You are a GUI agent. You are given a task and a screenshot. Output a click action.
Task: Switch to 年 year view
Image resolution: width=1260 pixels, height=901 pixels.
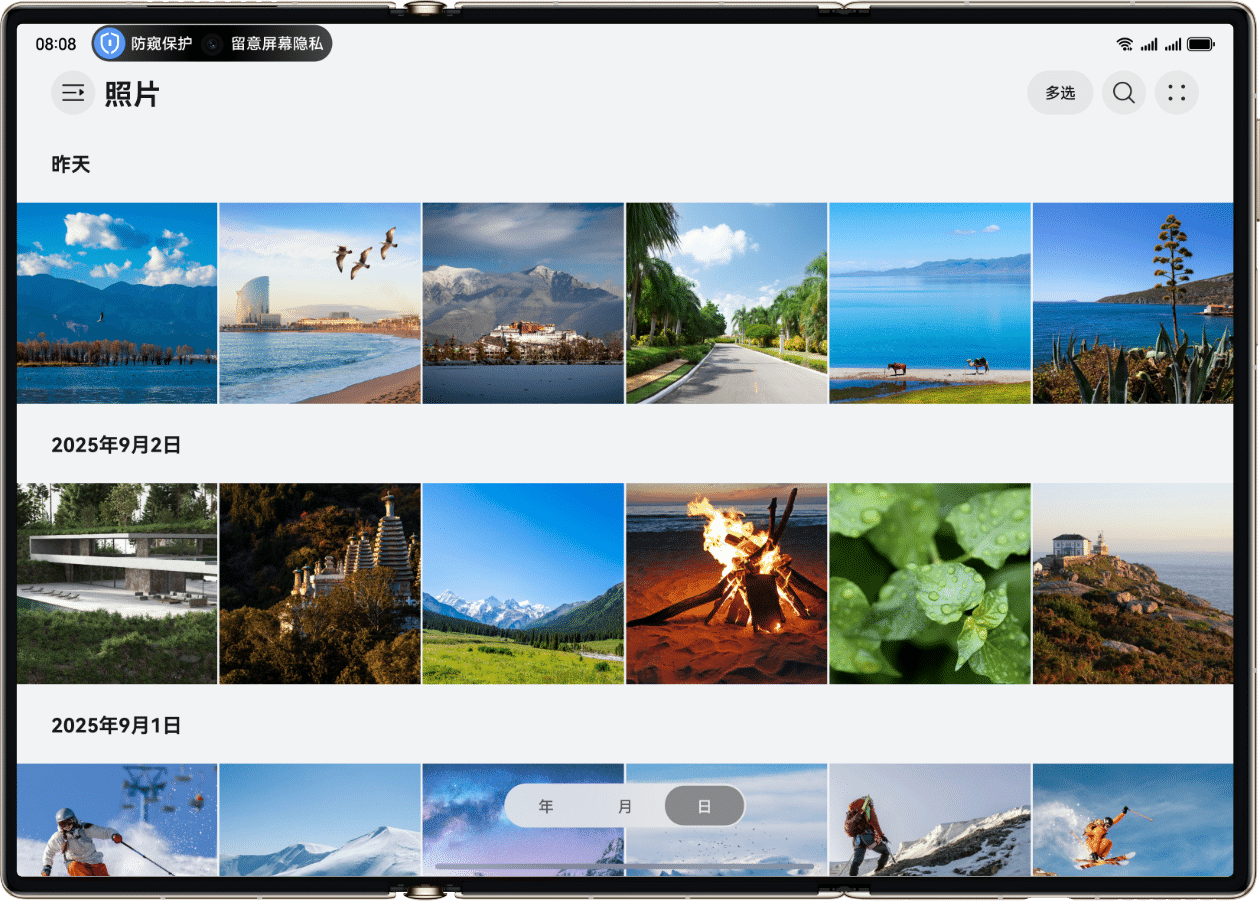[546, 806]
